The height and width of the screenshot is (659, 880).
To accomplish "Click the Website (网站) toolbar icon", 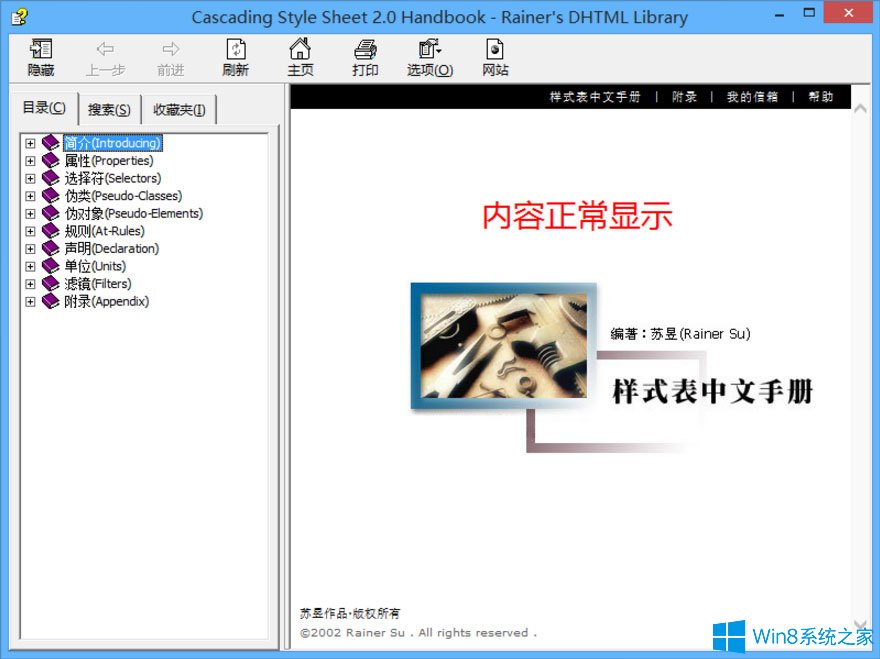I will pos(495,49).
